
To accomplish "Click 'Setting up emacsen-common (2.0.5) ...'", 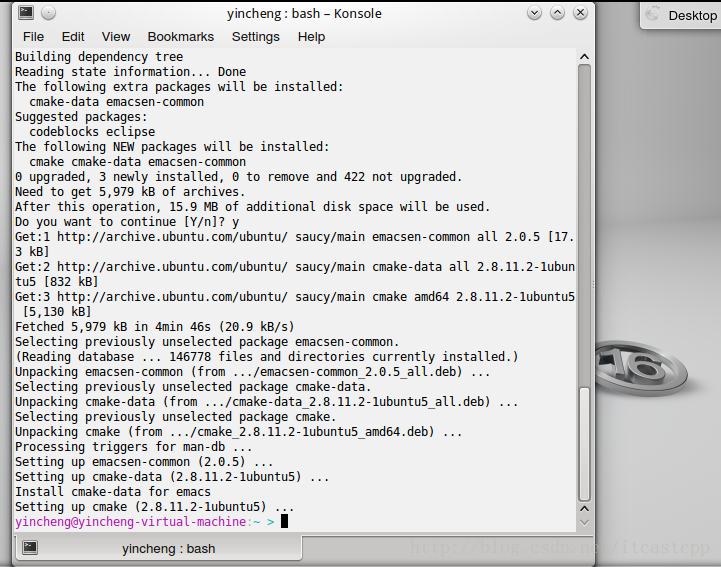I will [x=144, y=462].
